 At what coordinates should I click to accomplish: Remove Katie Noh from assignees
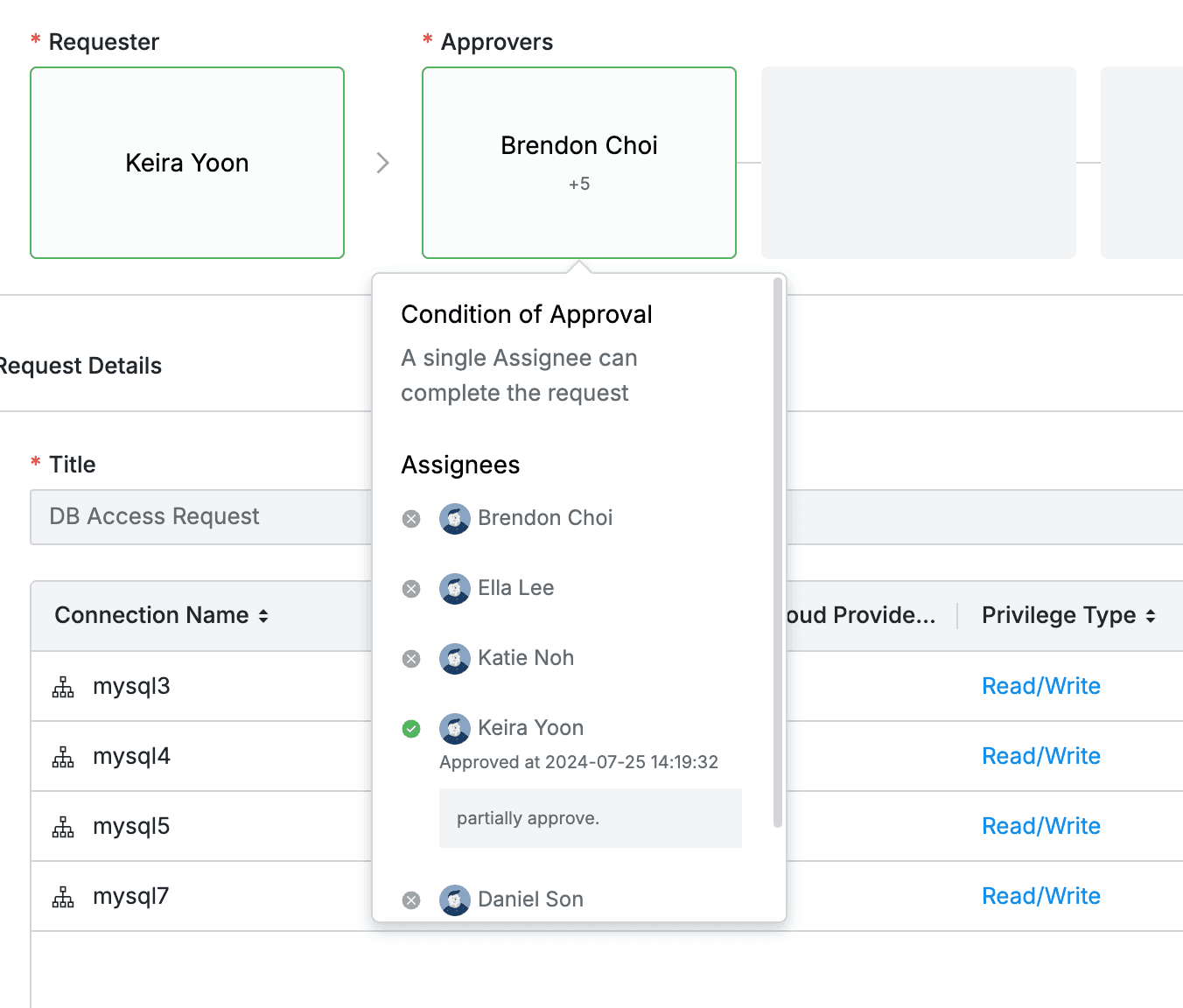coord(411,659)
